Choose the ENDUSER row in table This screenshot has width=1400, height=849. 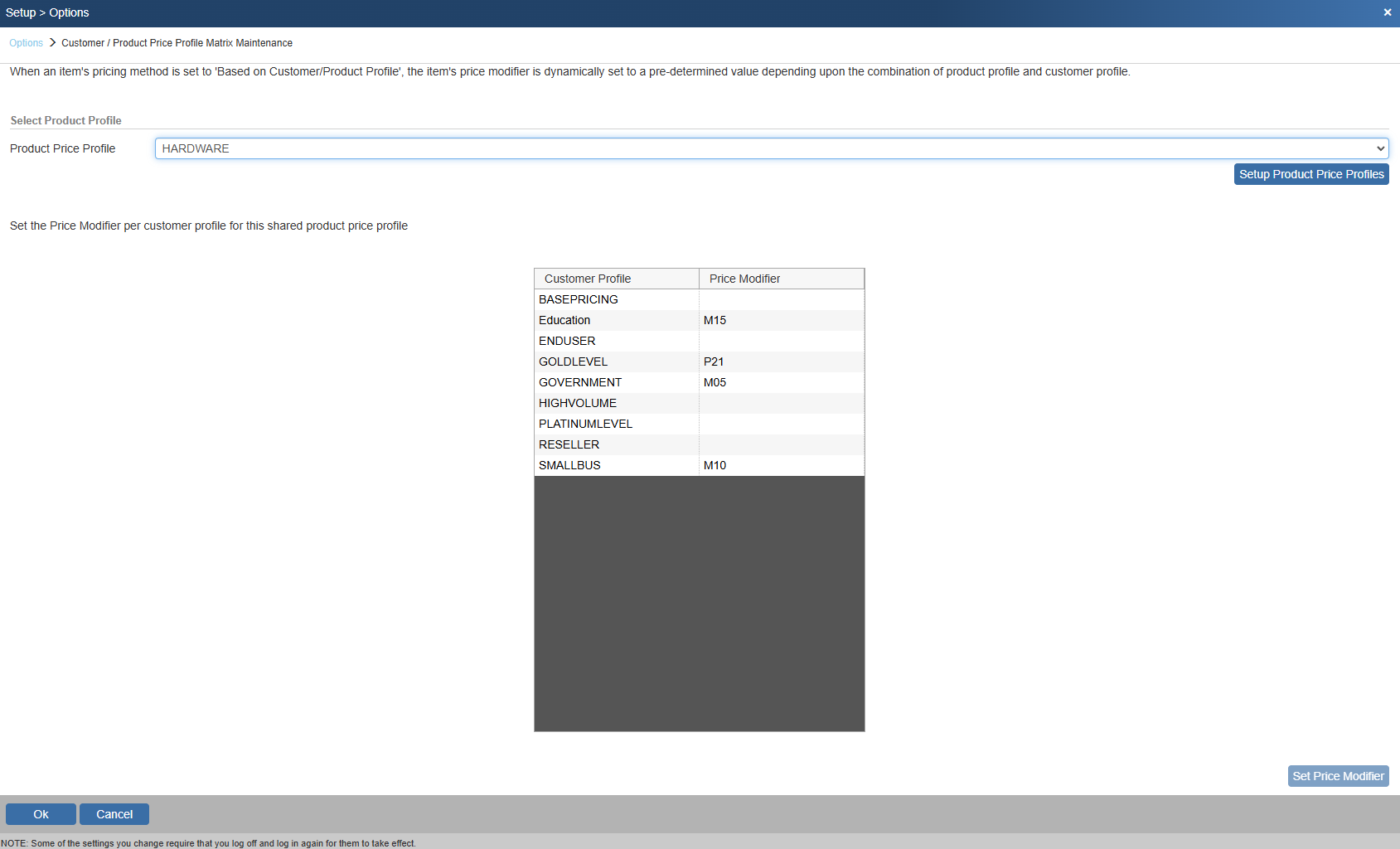567,341
